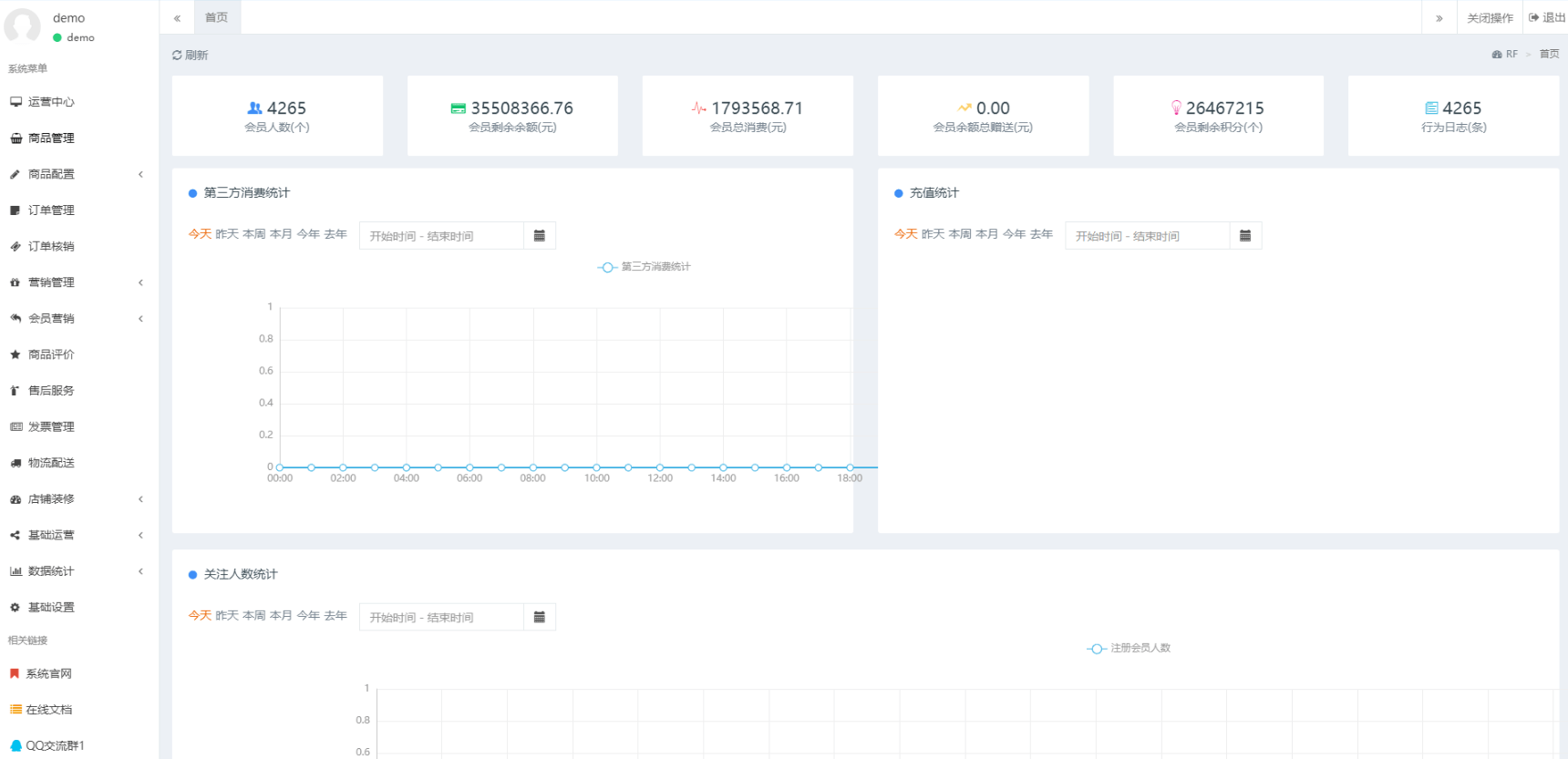Select 今天 in 第三方消费统计
Screen dimensions: 1568x759
pyautogui.click(x=200, y=234)
